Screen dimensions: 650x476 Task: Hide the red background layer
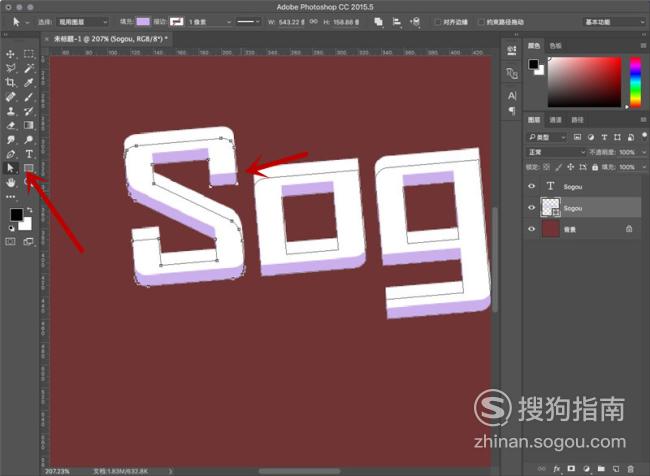(x=531, y=228)
